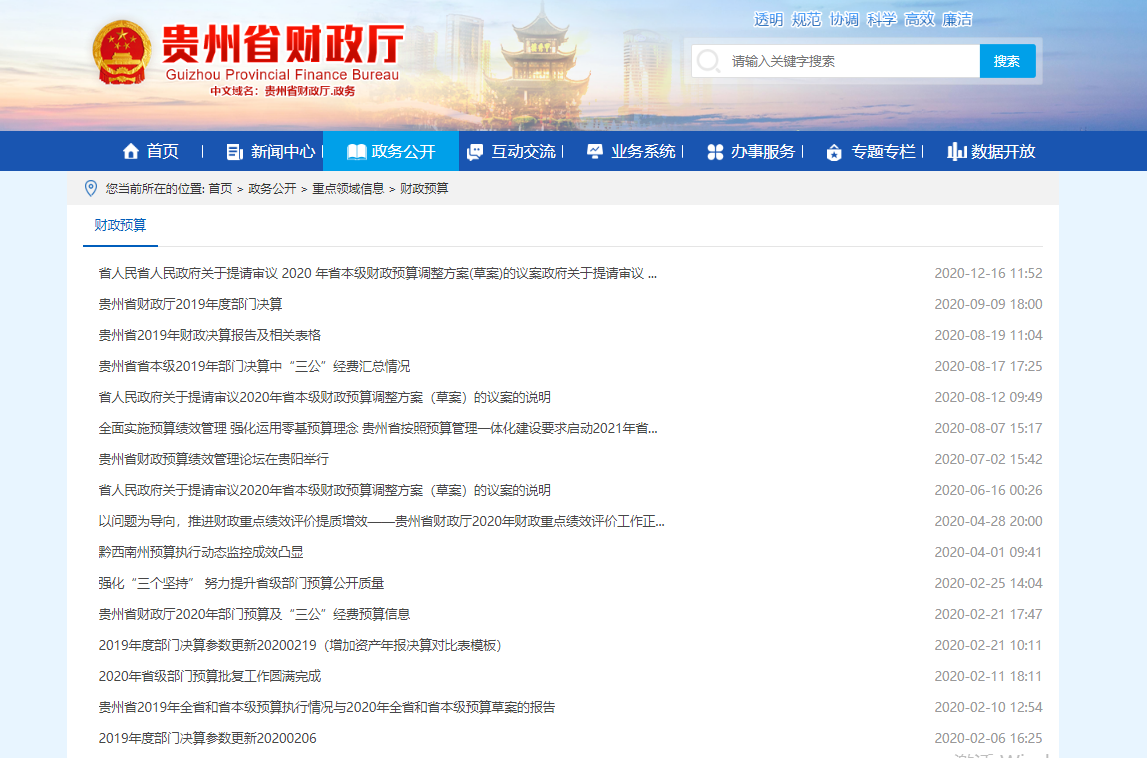Click the chat bubble icon beside 互动交流

pos(475,152)
